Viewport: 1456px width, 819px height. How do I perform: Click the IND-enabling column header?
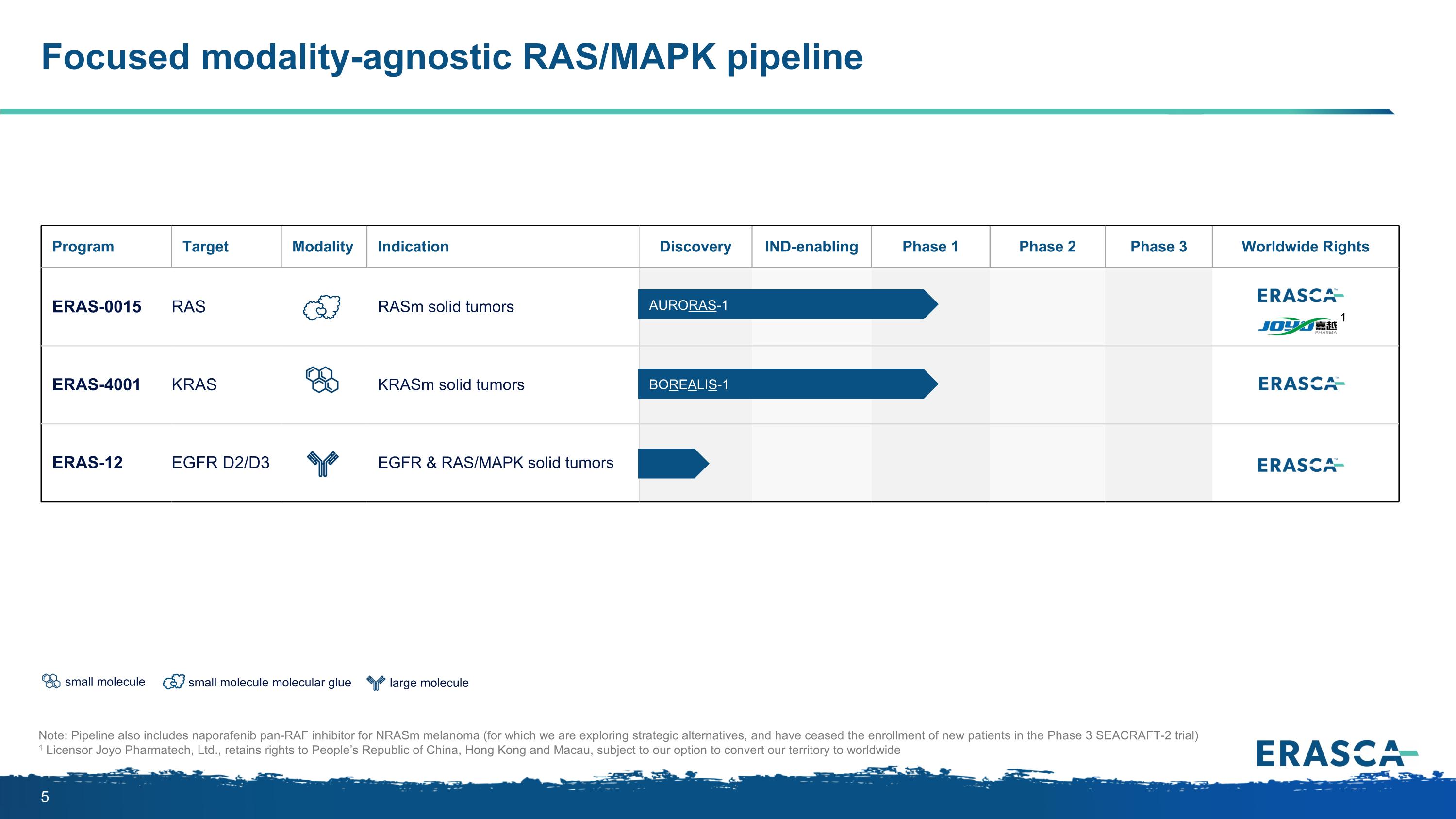pos(811,247)
